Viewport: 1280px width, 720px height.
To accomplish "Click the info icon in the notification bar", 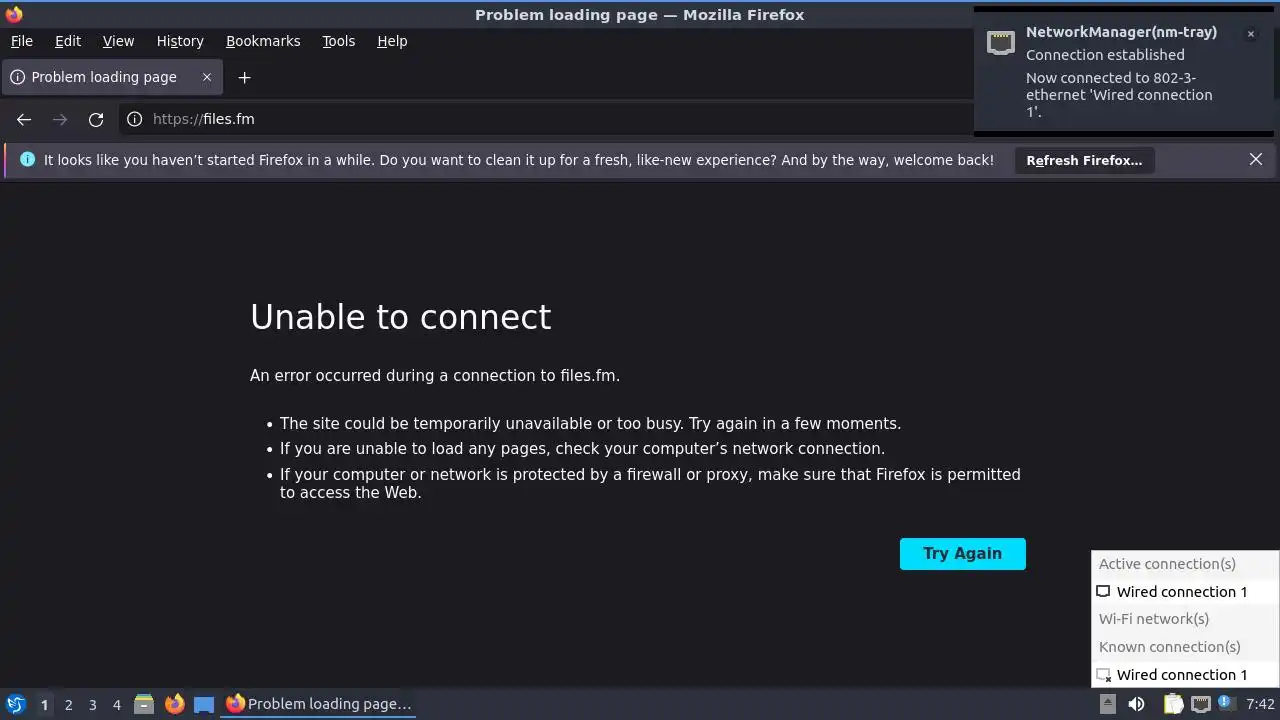I will point(27,159).
